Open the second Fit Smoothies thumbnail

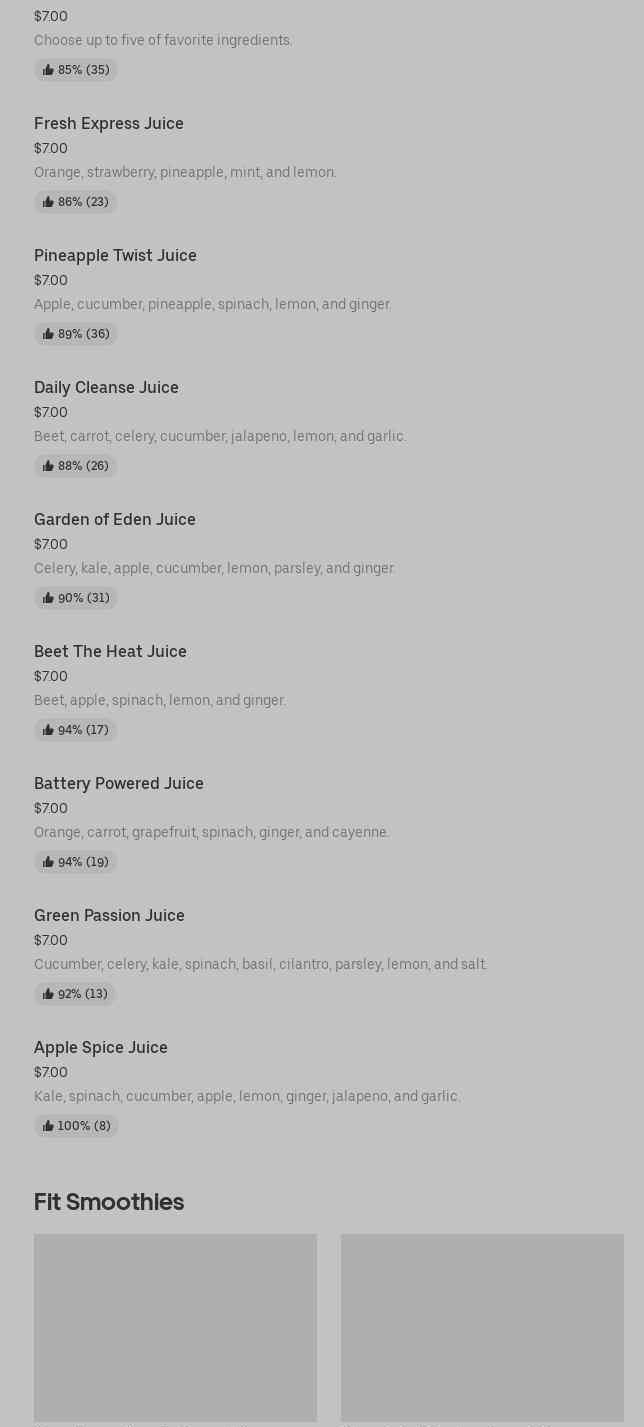tap(482, 1327)
